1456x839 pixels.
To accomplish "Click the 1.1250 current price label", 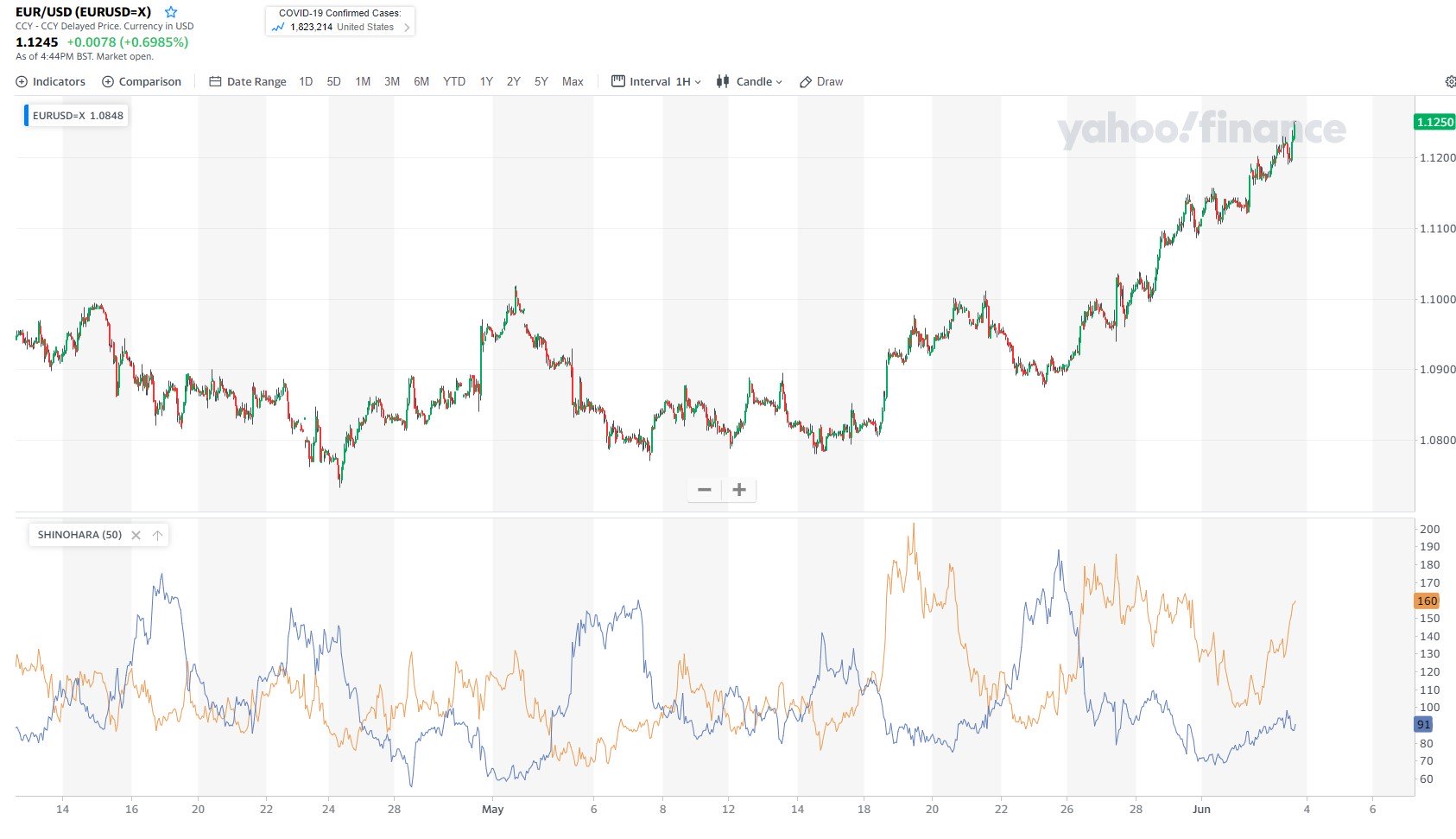I will 1435,122.
